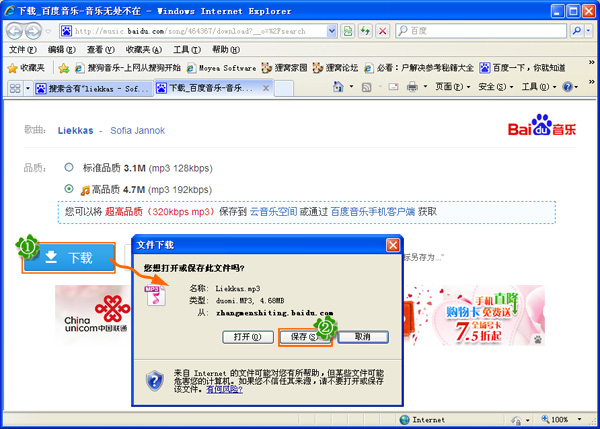
Task: Open the 百度一下，你就知道 favorites link
Action: click(x=522, y=68)
